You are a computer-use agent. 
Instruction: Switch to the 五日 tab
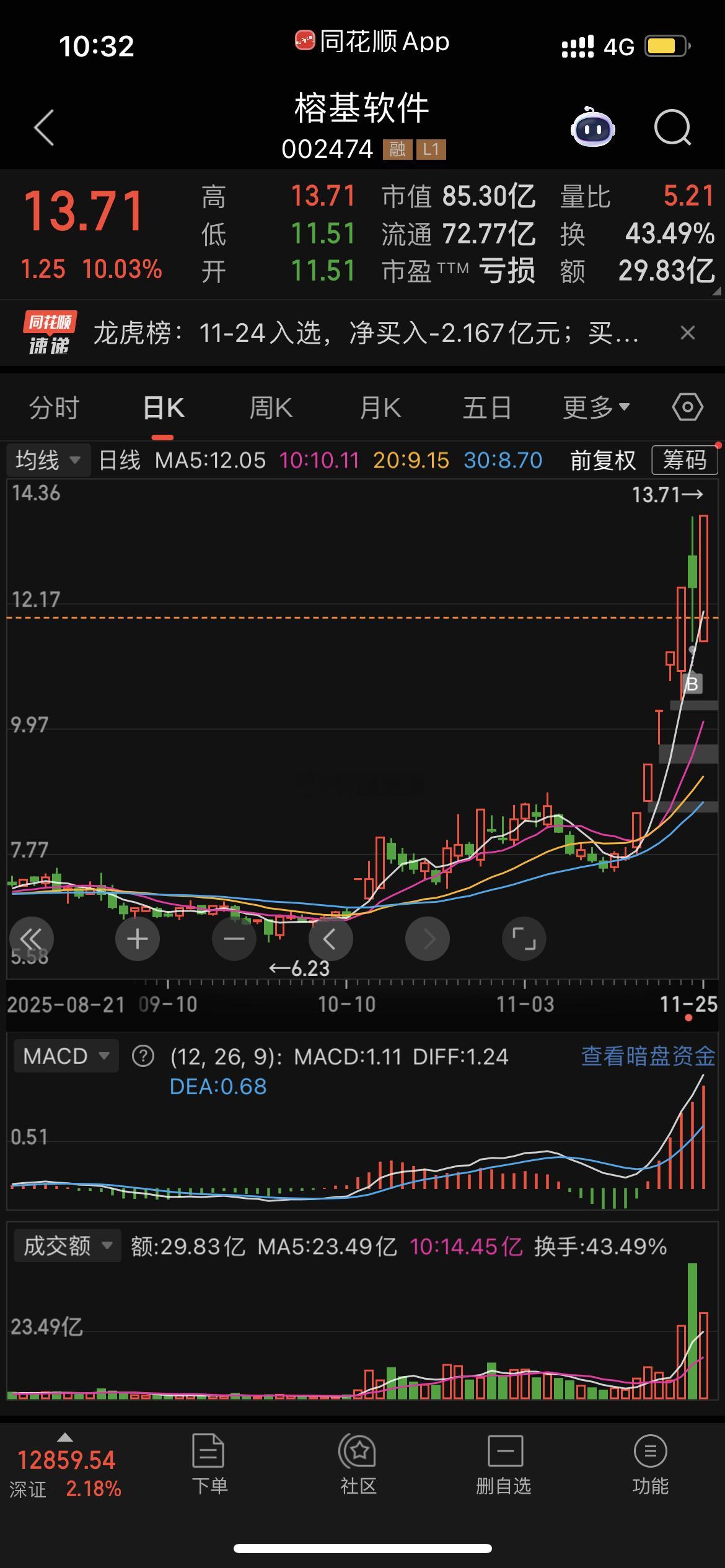pos(487,407)
